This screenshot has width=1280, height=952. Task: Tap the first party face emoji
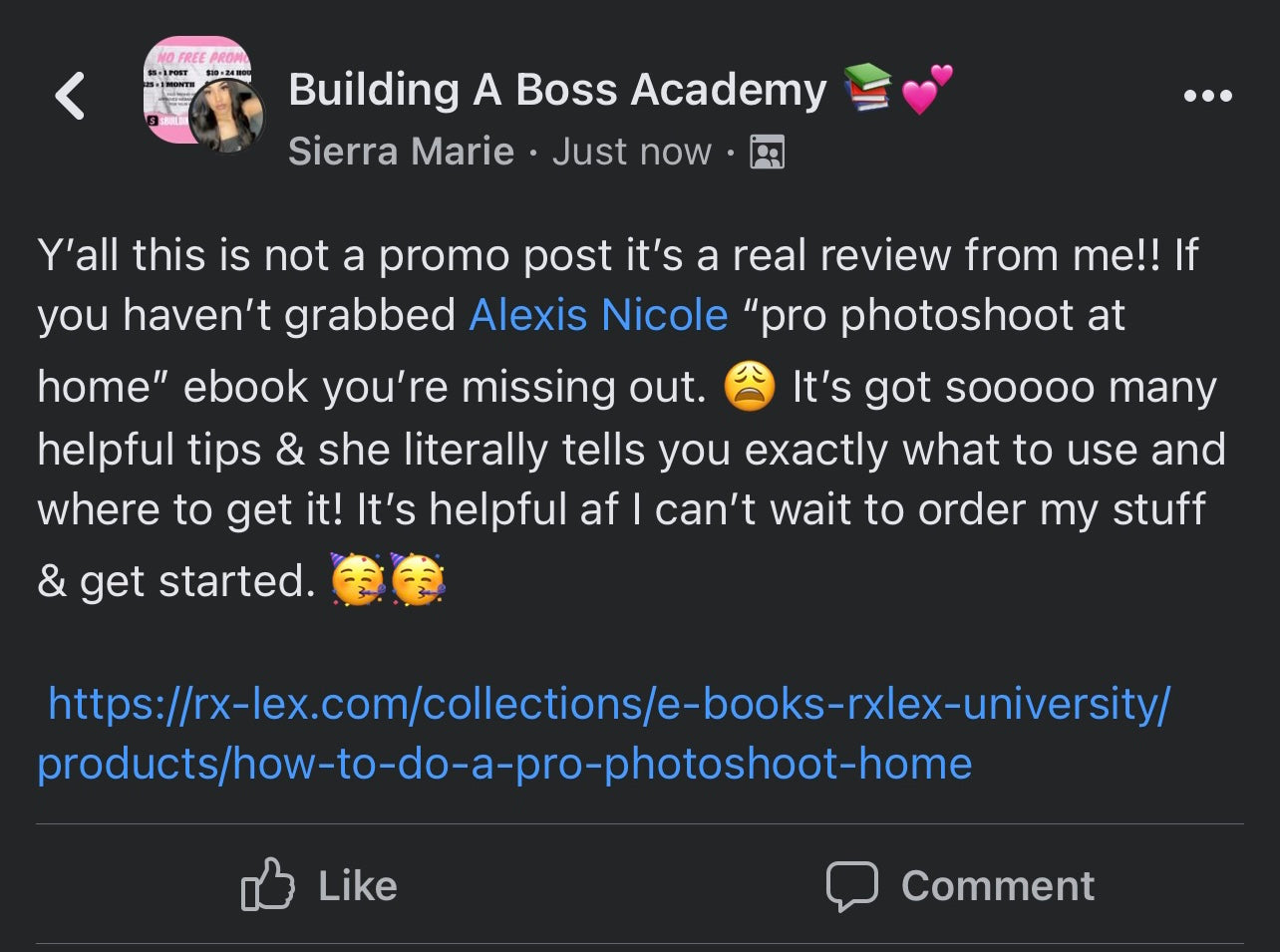pyautogui.click(x=357, y=580)
